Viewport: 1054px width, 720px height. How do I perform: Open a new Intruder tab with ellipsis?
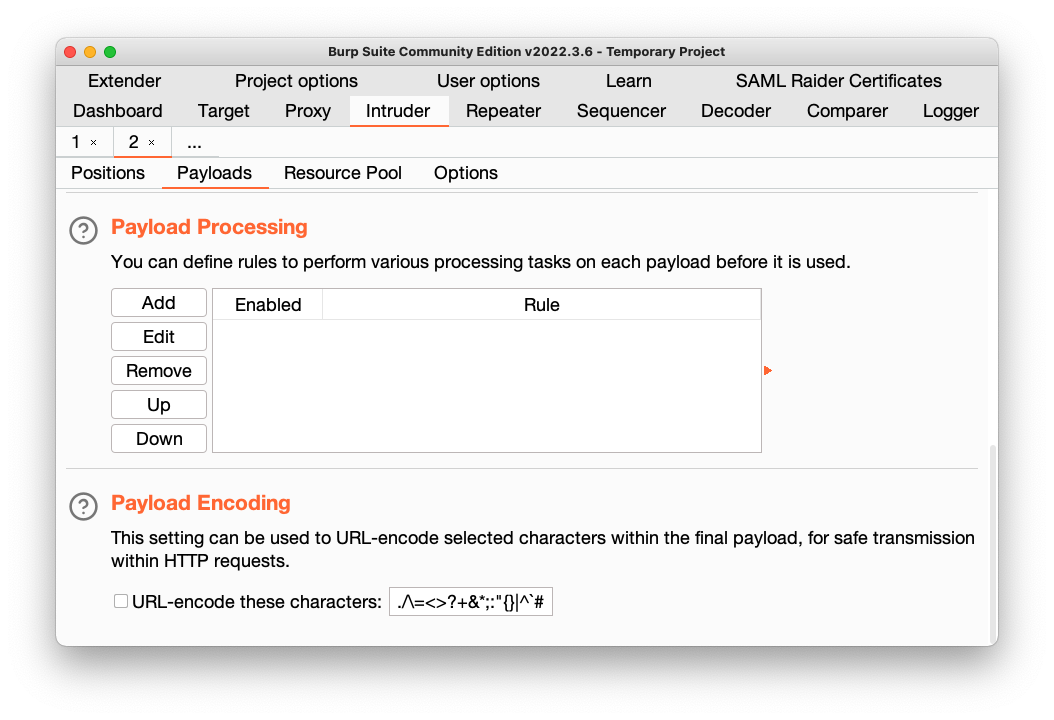click(x=194, y=142)
